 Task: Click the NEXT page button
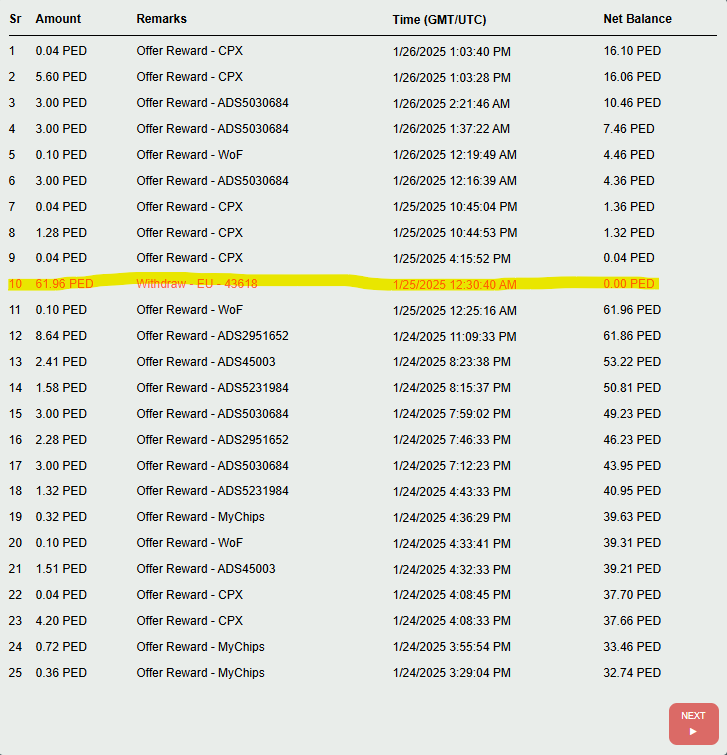693,724
